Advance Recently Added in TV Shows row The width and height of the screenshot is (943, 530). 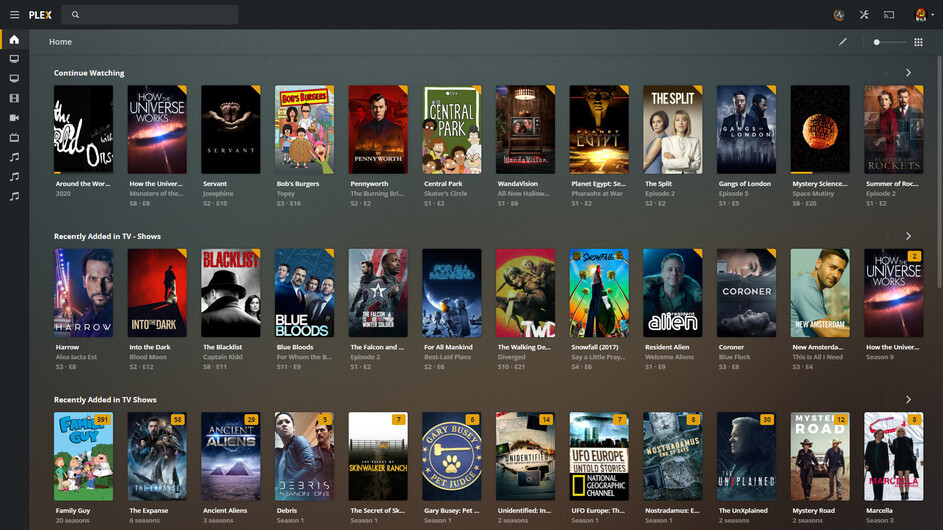[908, 399]
